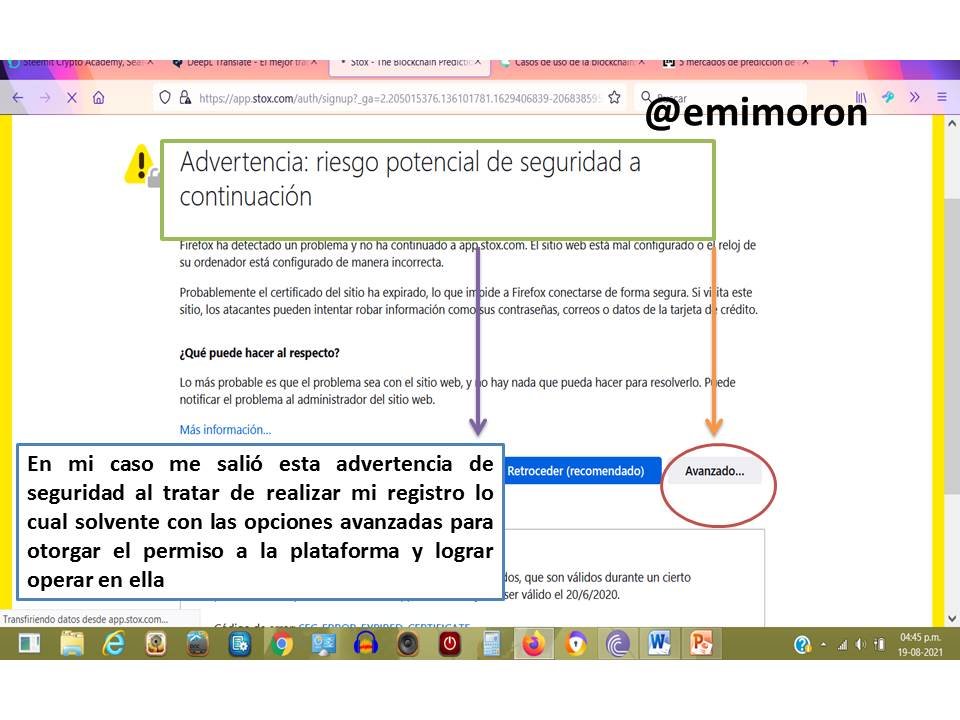Viewport: 960px width, 720px height.
Task: Close the DeepL Translate tab
Action: click(314, 62)
